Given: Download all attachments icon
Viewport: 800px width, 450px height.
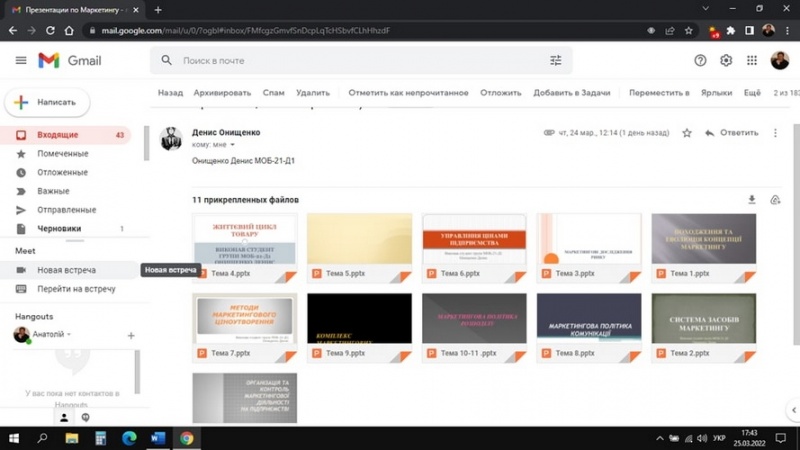Looking at the screenshot, I should 752,200.
